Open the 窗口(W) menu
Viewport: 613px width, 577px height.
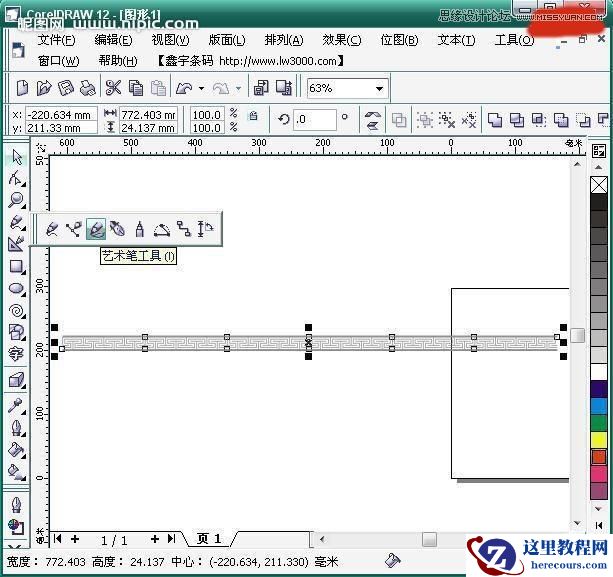pos(59,61)
